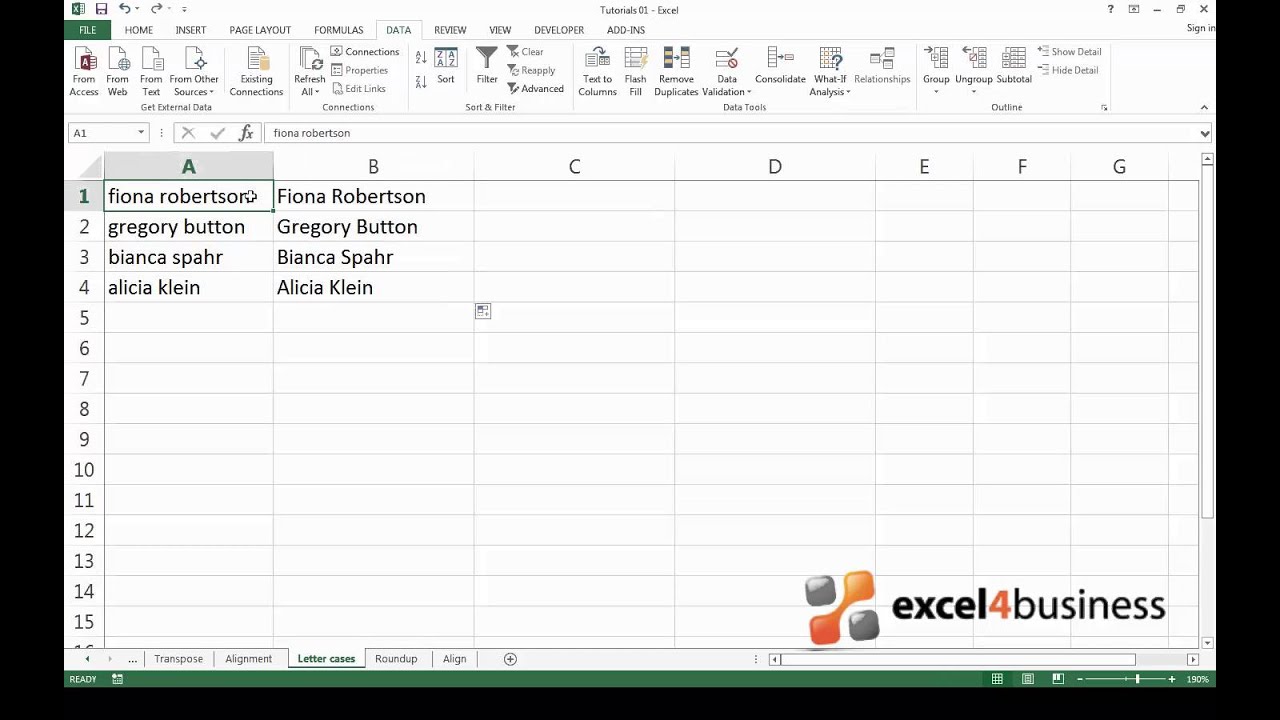Switch to Page Layout view in the status bar
The height and width of the screenshot is (720, 1280).
[x=1028, y=679]
